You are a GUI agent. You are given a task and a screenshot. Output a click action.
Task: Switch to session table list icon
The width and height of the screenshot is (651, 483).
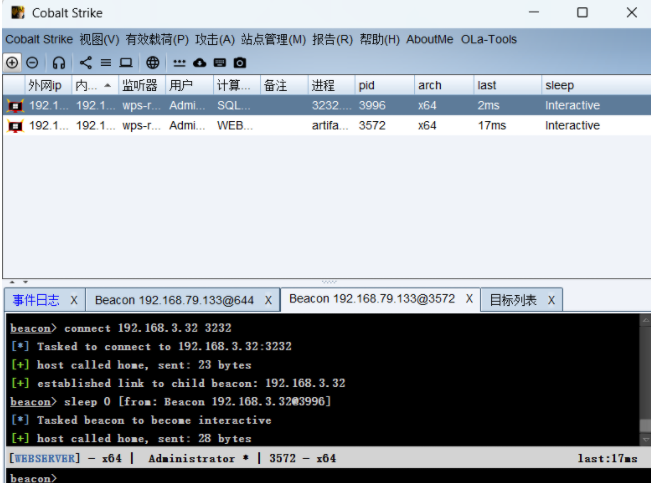[106, 63]
